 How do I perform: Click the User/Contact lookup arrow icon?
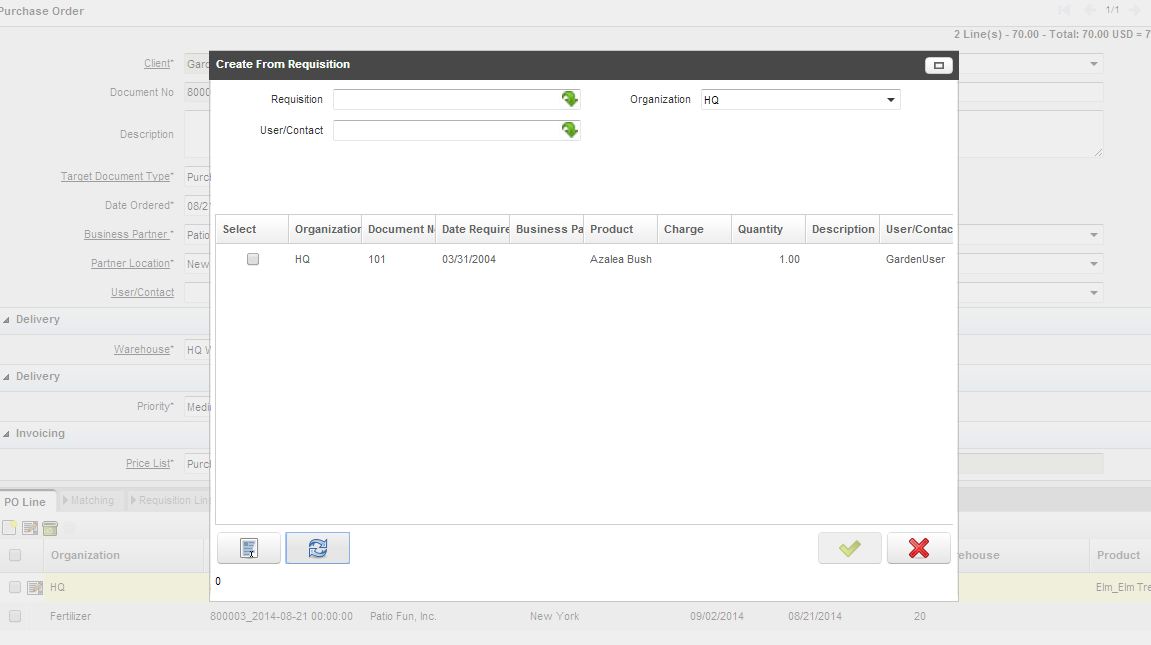(x=569, y=130)
